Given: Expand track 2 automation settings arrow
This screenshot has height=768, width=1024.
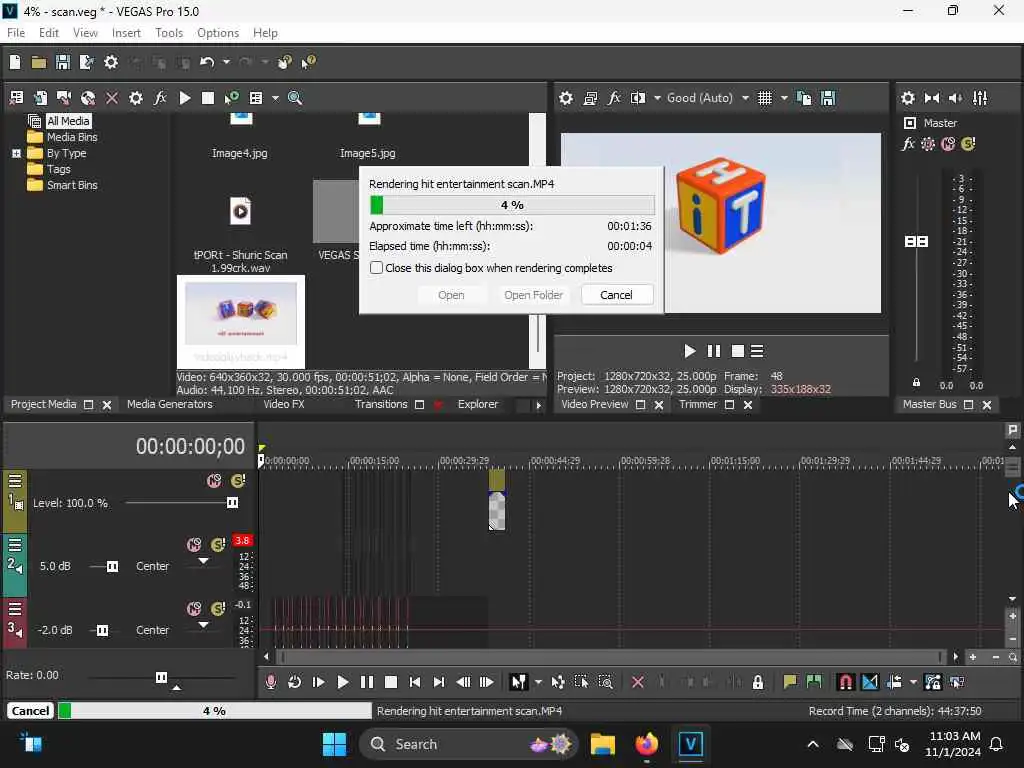Looking at the screenshot, I should (x=203, y=561).
